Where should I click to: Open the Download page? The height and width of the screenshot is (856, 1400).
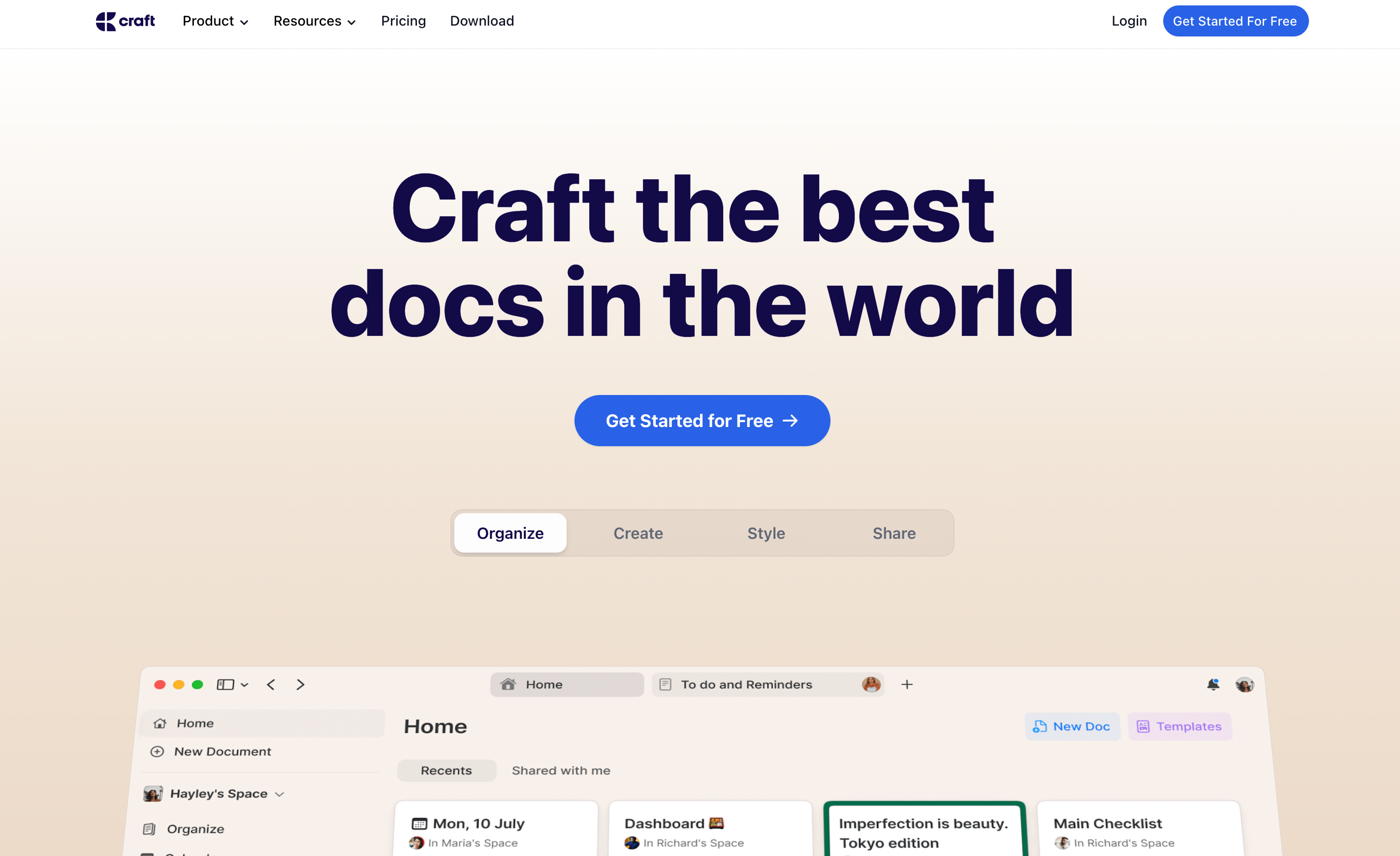click(482, 21)
